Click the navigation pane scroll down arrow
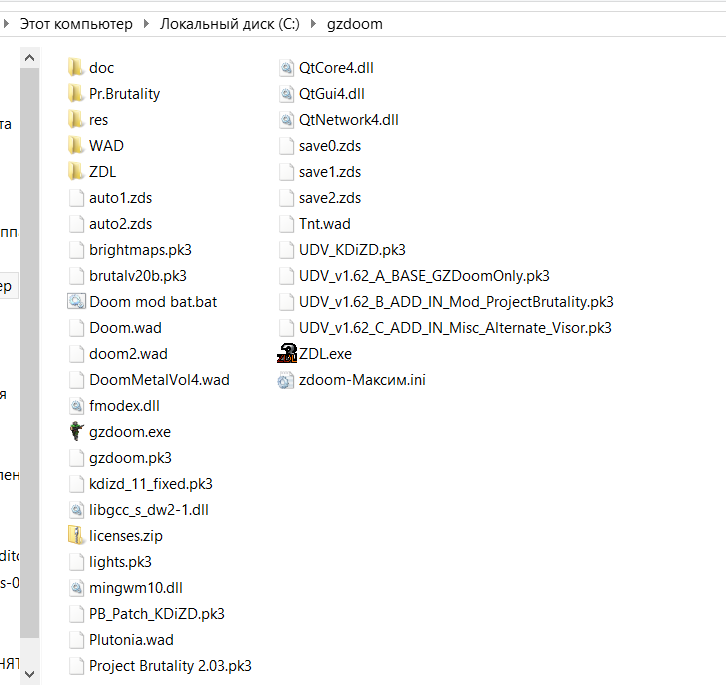 tap(30, 674)
